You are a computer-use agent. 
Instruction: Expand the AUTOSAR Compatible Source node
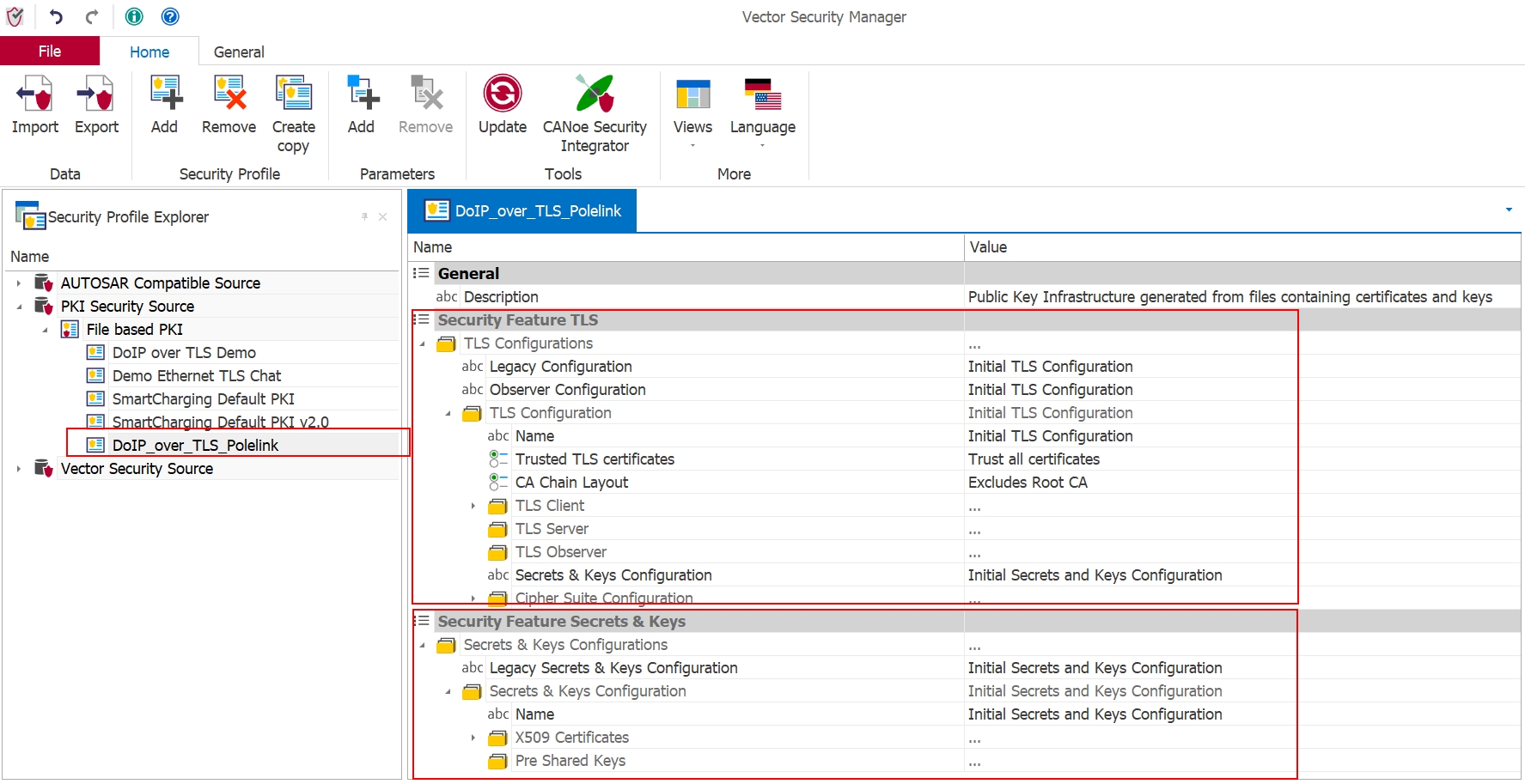point(19,283)
